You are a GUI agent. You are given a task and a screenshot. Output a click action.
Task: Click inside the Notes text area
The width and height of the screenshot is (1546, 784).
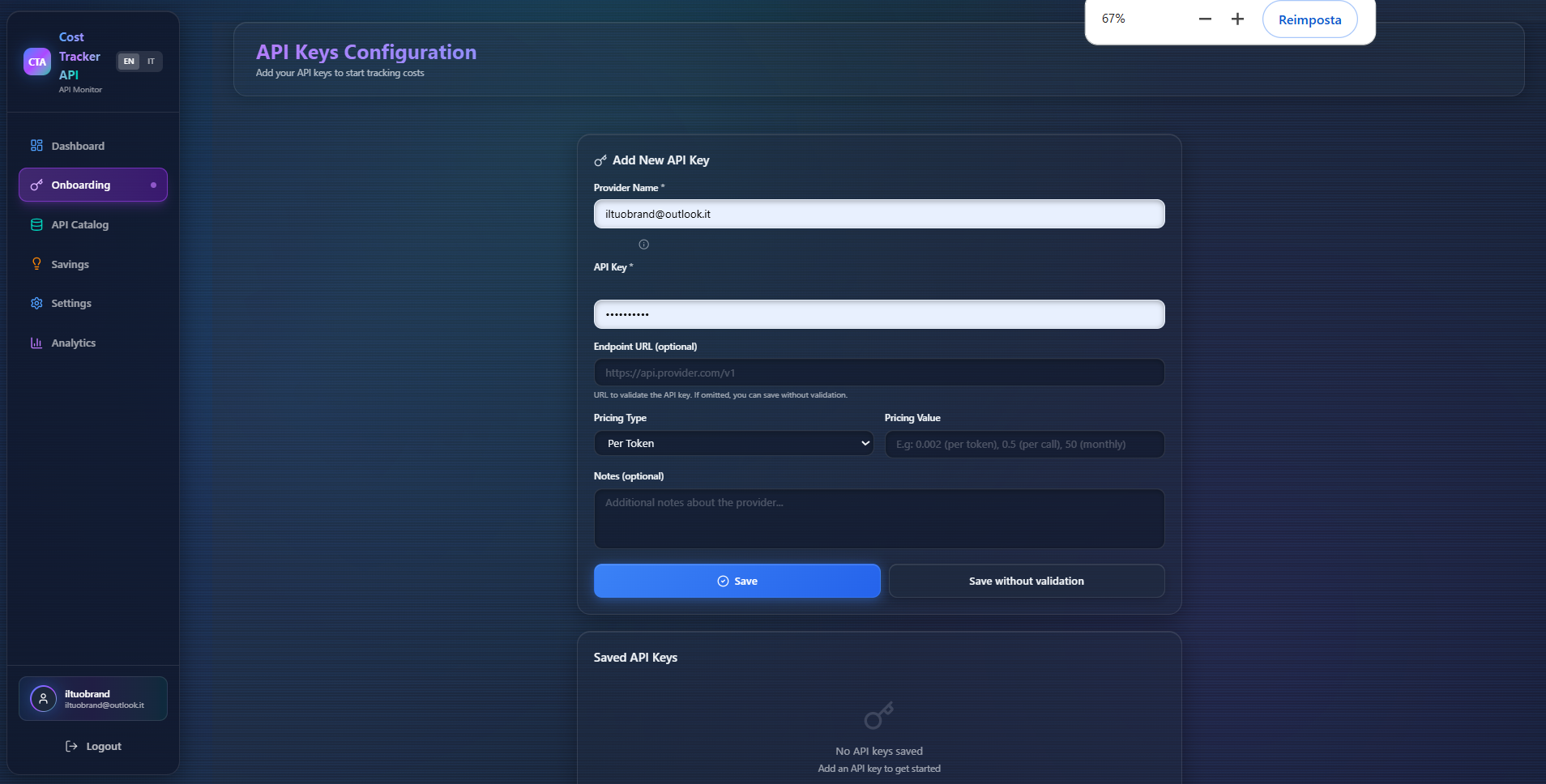point(878,518)
